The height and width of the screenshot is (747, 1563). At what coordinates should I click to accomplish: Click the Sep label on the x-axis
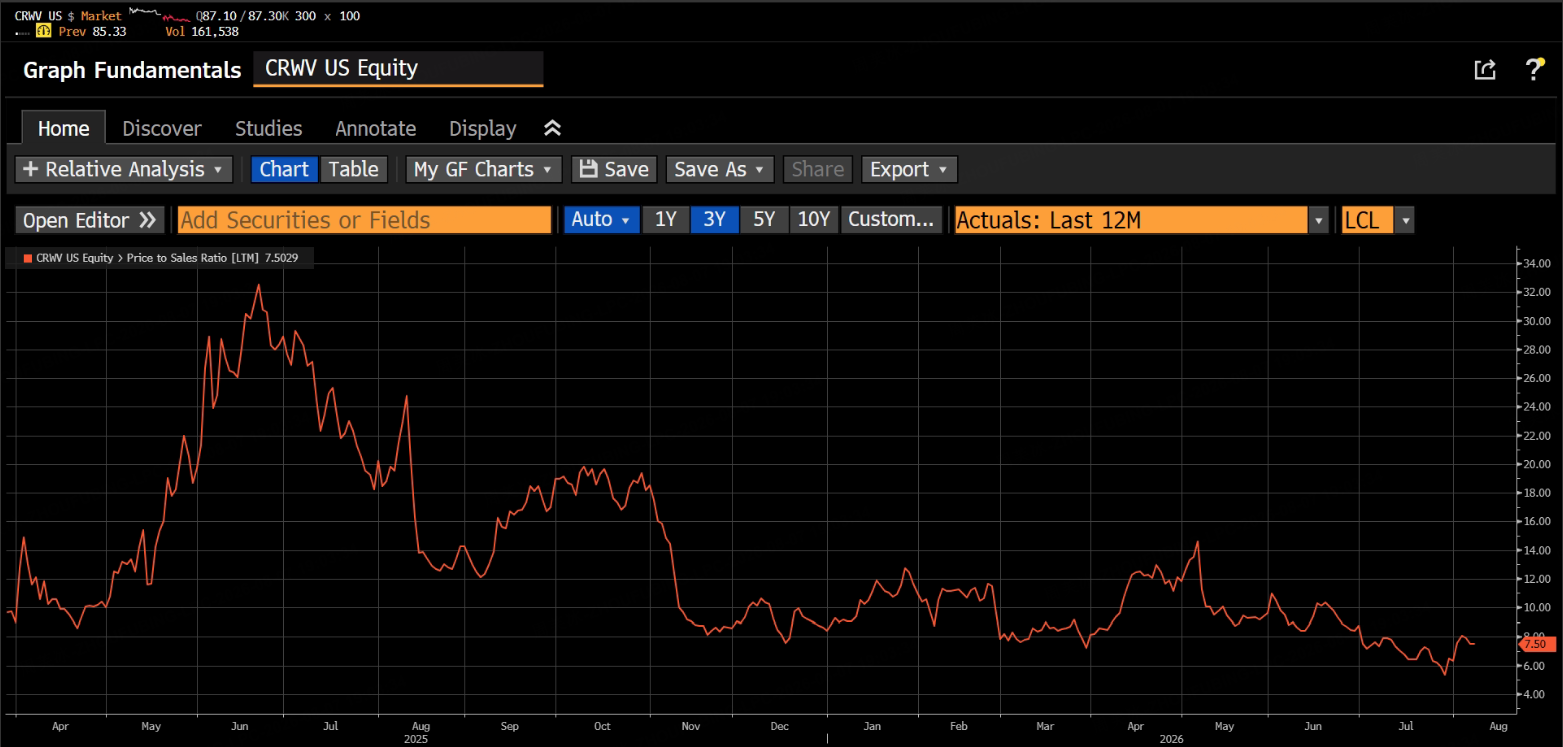click(509, 726)
